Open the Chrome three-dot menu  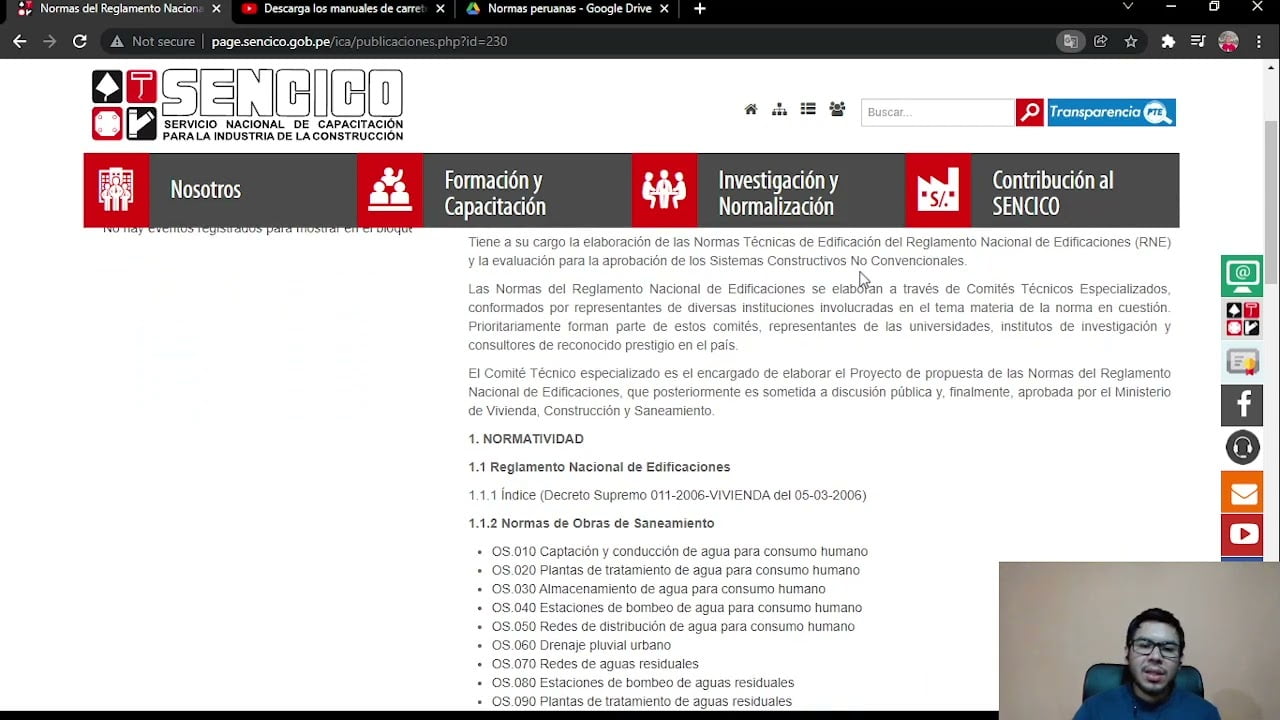(x=1259, y=41)
